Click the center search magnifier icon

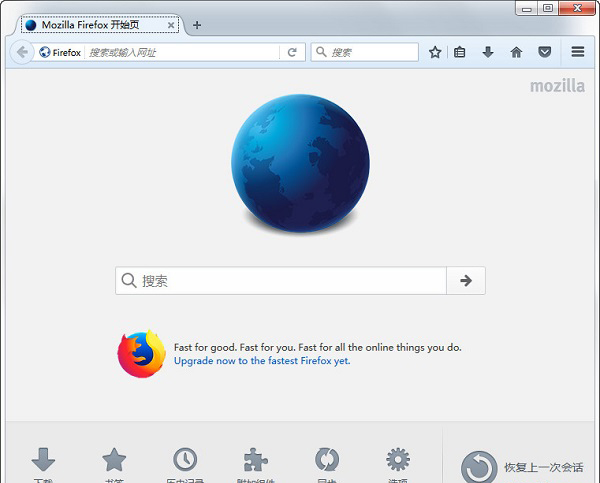coord(129,281)
